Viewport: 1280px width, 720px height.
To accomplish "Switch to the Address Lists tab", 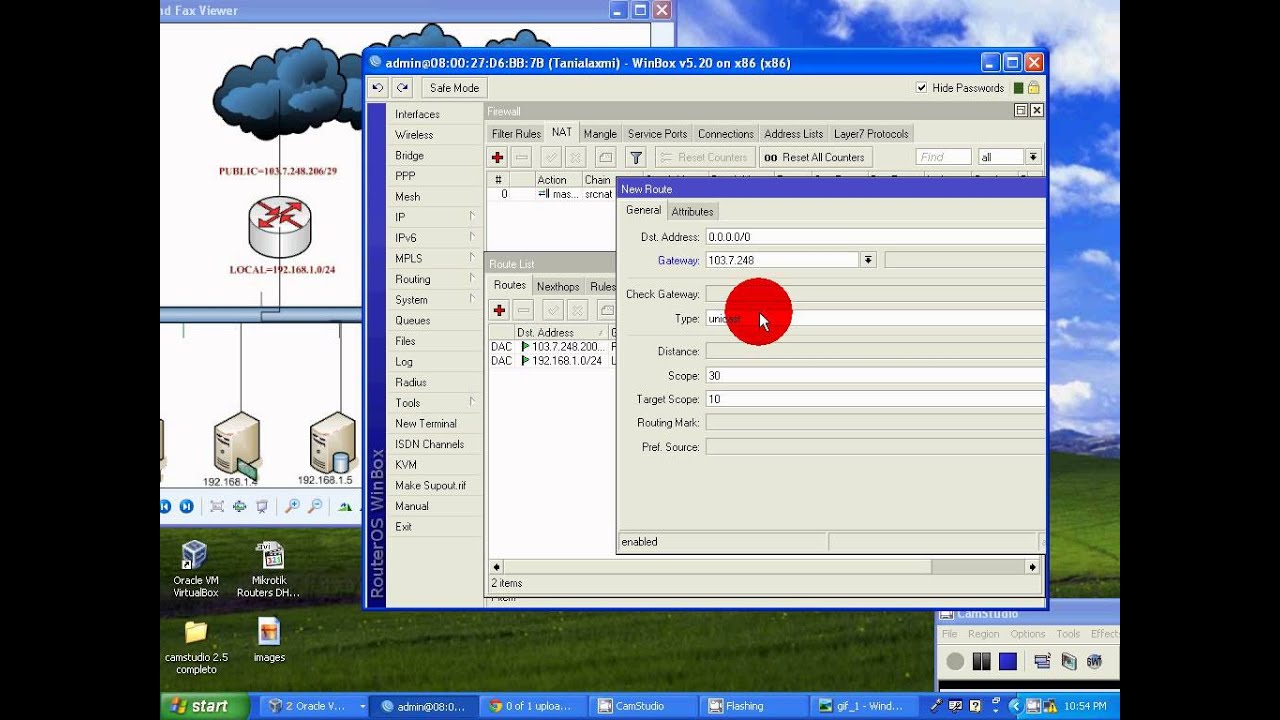I will coord(794,134).
